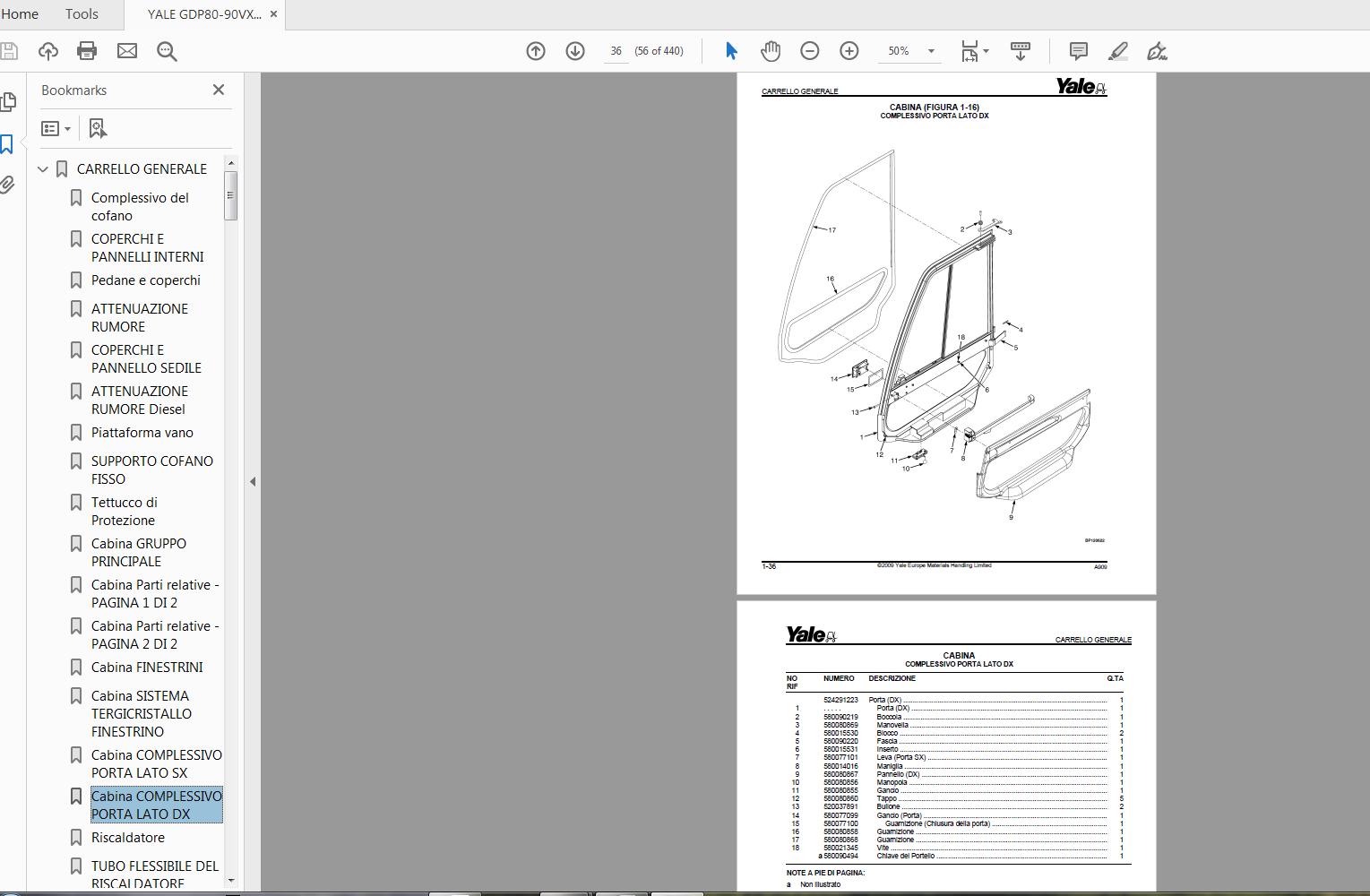Close the Bookmarks panel

219,90
